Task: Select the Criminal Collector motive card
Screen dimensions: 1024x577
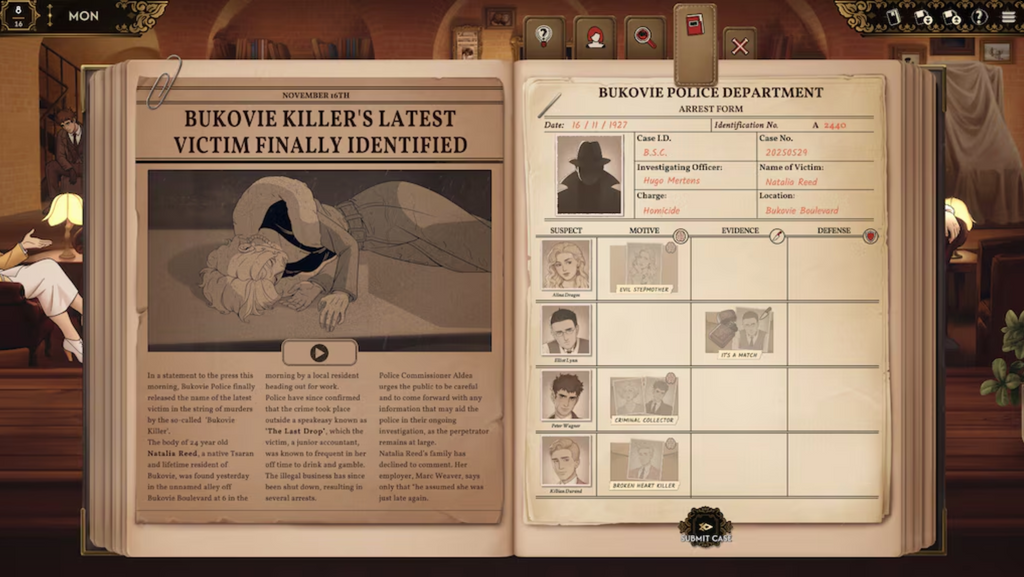Action: coord(644,400)
